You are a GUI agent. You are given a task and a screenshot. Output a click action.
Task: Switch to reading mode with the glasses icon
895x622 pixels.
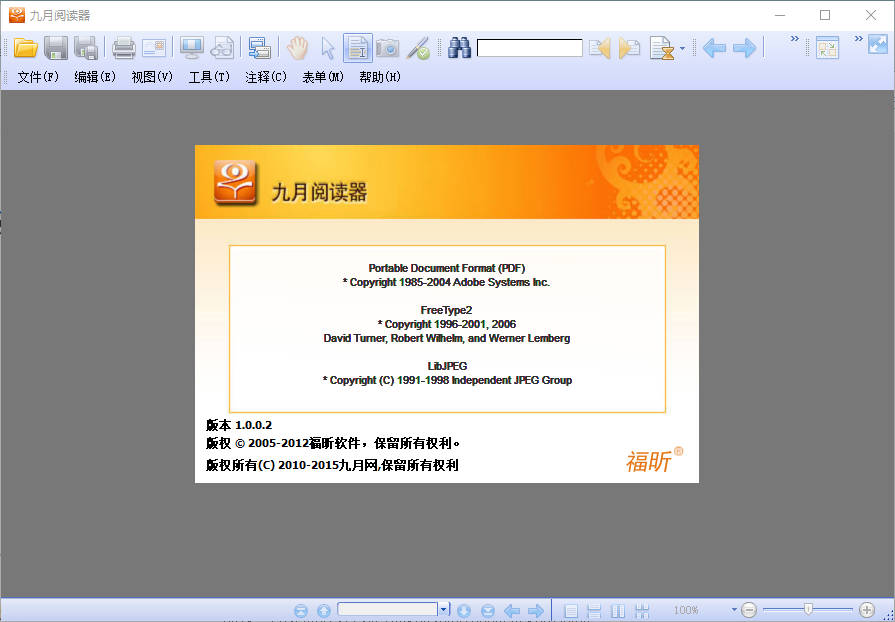[x=222, y=48]
